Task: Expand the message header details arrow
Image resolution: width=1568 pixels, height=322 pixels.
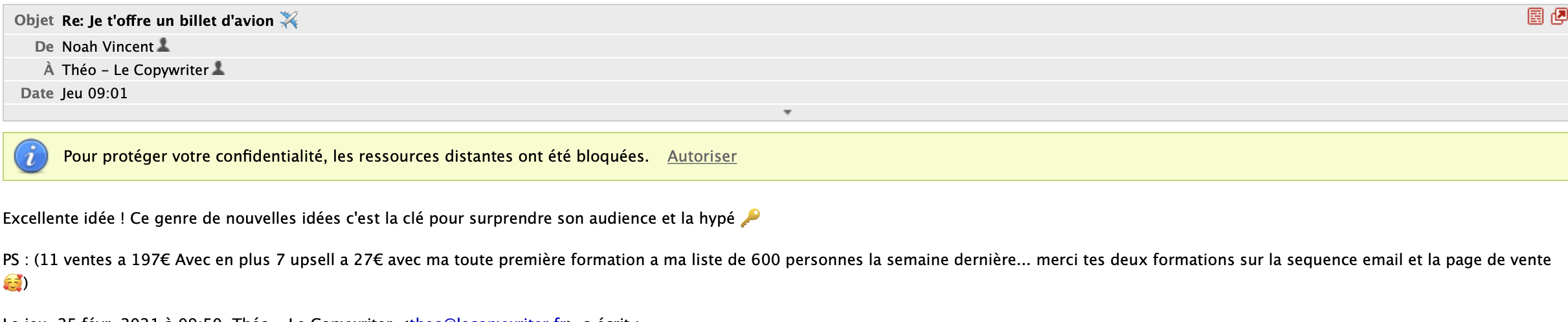Action: 787,113
